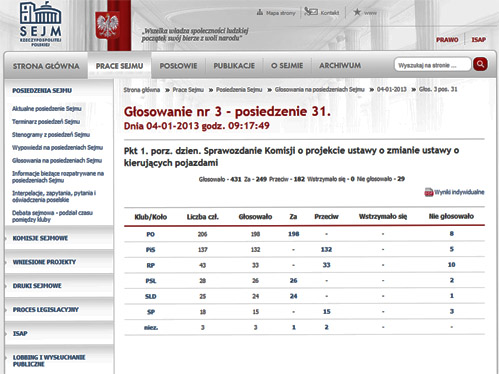Click the 04-01-2013 breadcrumb
The height and width of the screenshot is (374, 499).
[392, 89]
